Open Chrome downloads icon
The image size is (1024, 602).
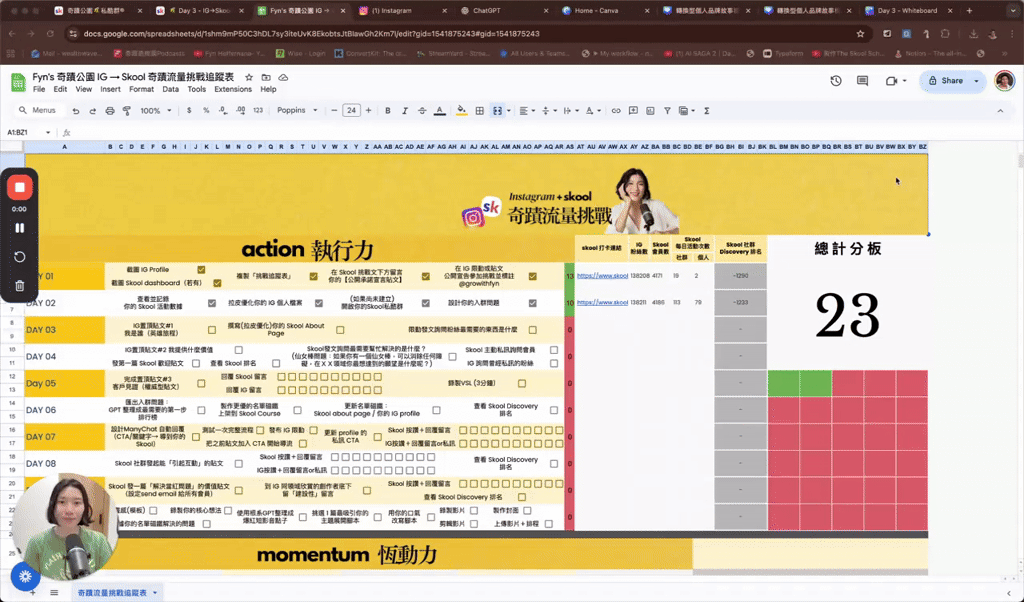click(973, 34)
